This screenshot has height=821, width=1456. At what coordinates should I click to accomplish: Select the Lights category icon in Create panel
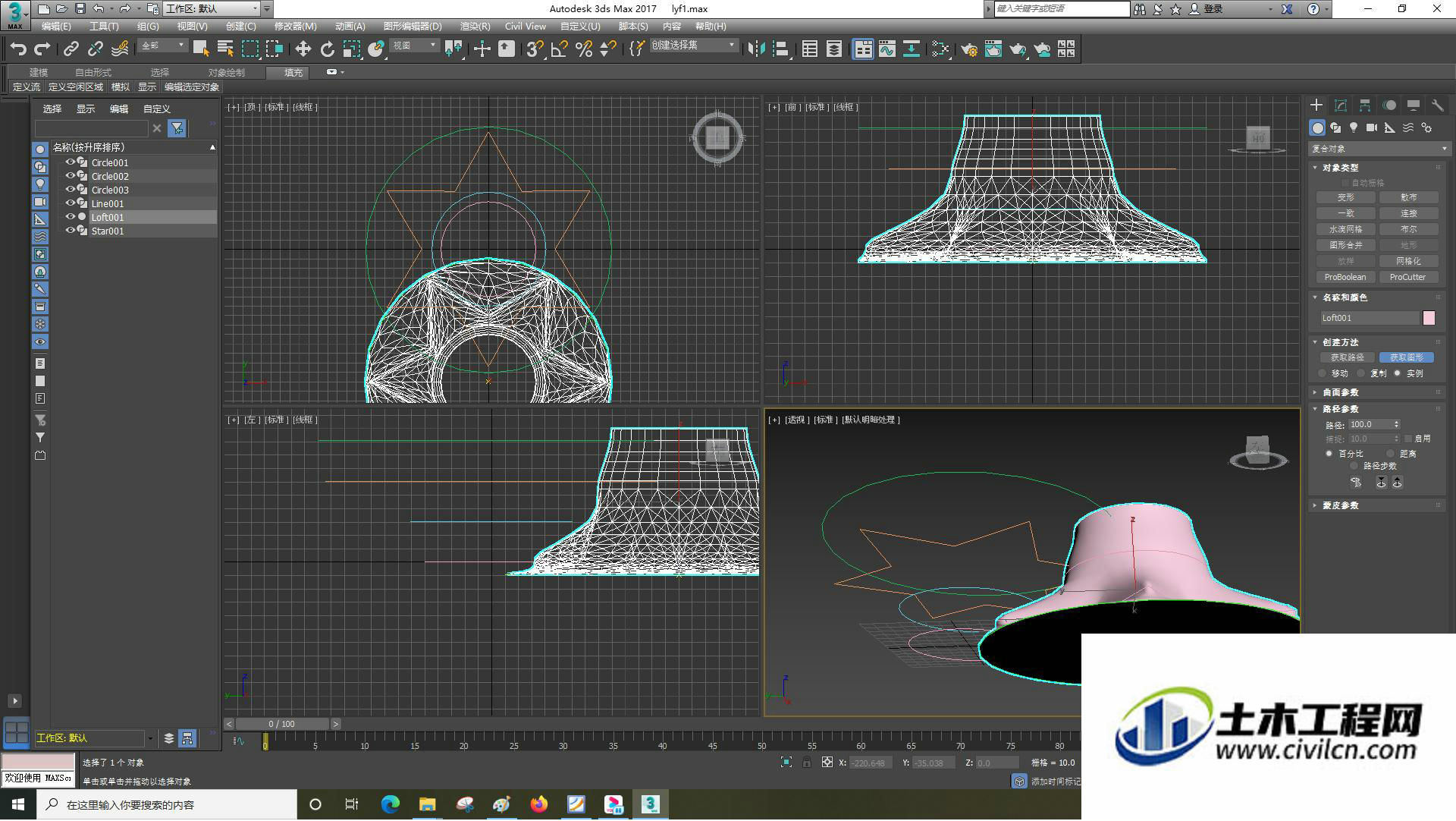(1354, 127)
